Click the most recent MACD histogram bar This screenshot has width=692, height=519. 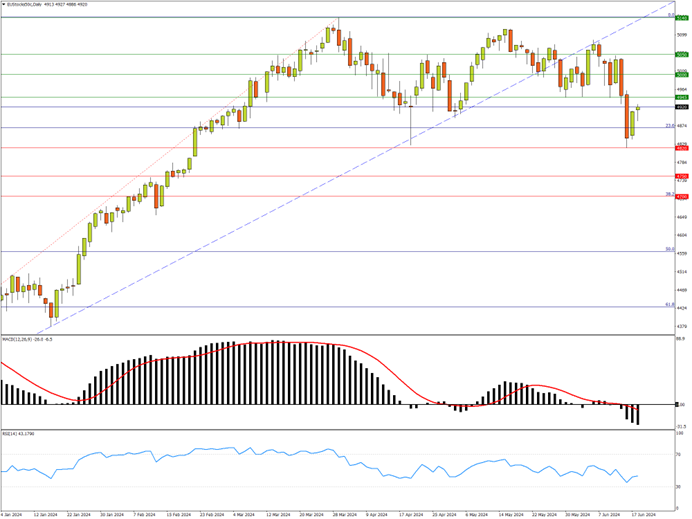[x=638, y=414]
